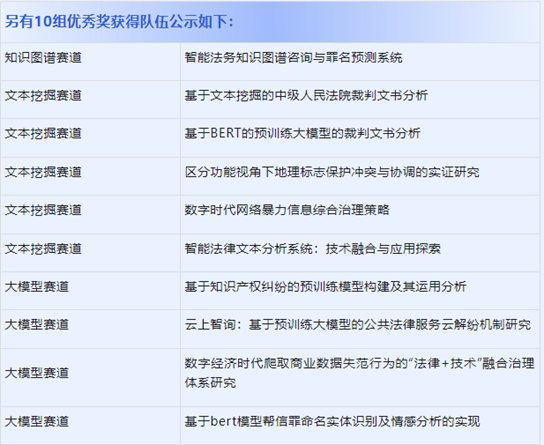This screenshot has width=544, height=445.
Task: Select 智能法律文本分析系统：技术融合与应用探索 entry
Action: pyautogui.click(x=312, y=249)
